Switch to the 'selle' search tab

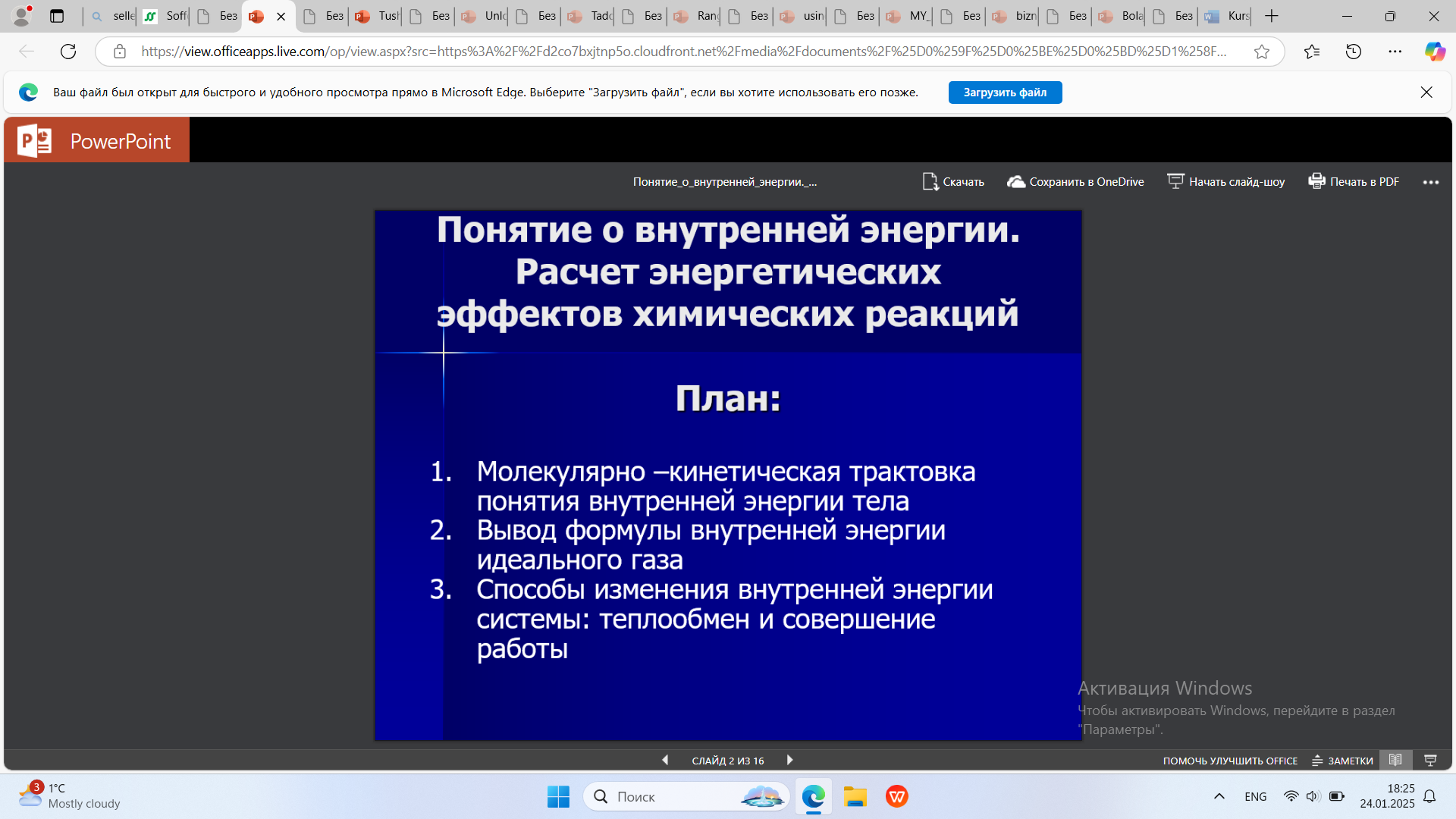112,16
